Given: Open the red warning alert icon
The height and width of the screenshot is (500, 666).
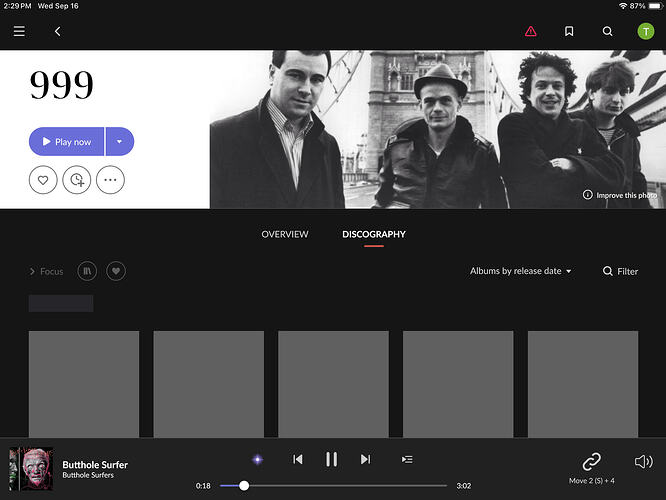Looking at the screenshot, I should [x=531, y=31].
